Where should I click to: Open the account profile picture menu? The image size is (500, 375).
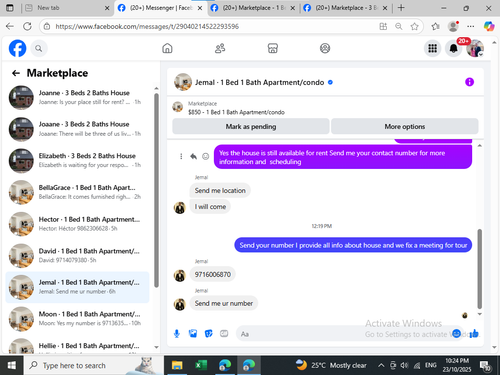coord(475,48)
